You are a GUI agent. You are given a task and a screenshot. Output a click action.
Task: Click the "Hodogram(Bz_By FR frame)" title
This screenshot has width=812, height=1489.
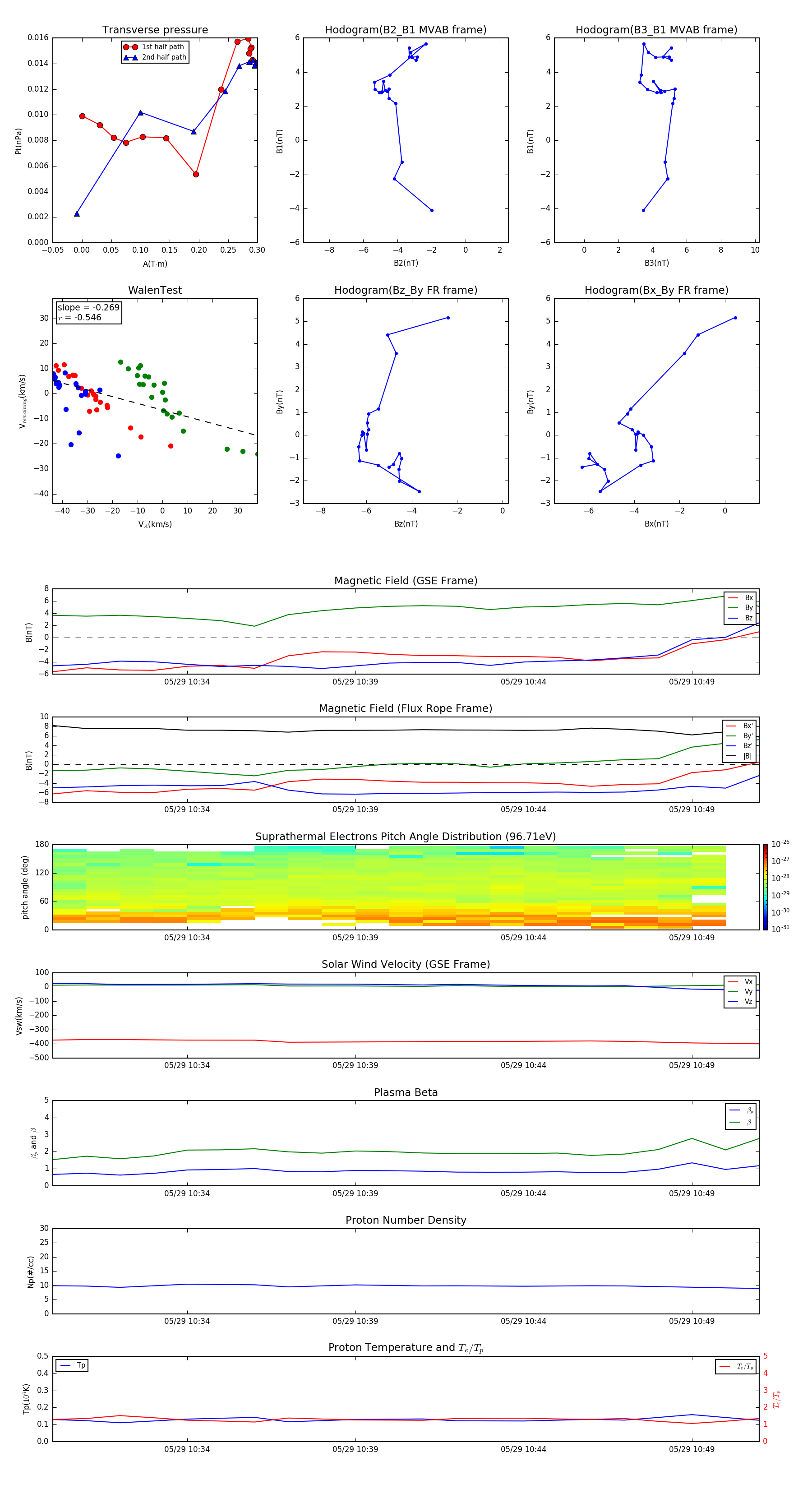pyautogui.click(x=406, y=290)
